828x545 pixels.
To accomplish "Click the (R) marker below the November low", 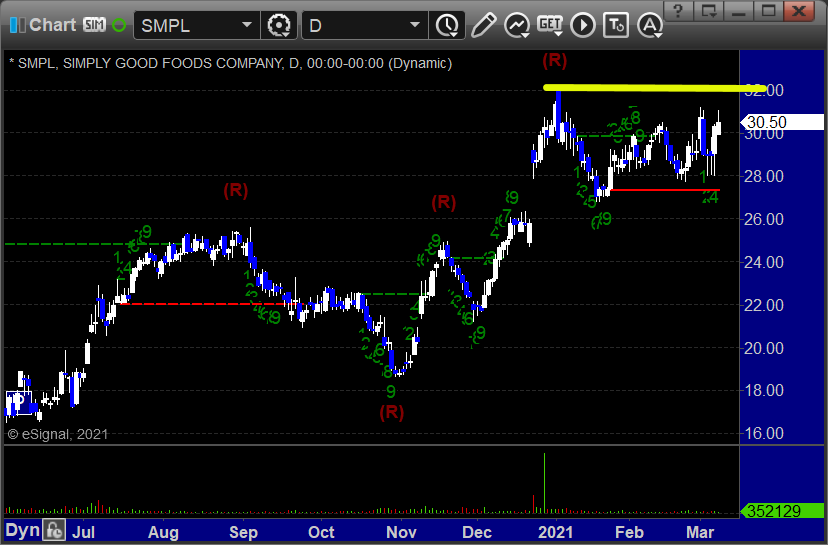I will click(391, 412).
